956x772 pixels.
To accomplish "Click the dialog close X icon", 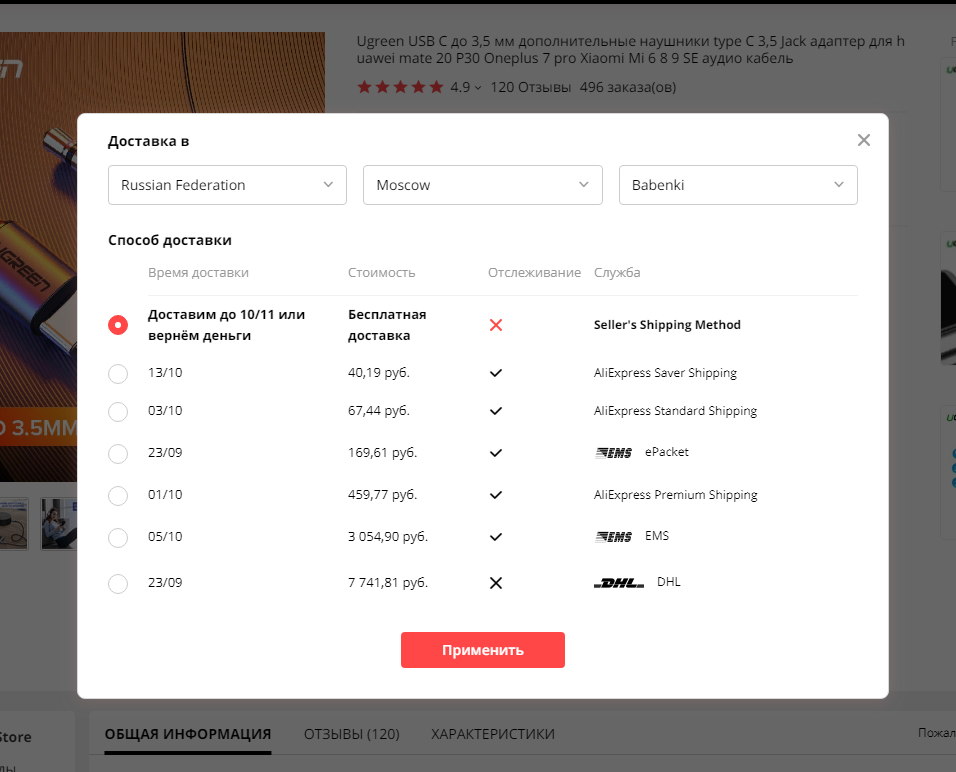I will coord(863,140).
